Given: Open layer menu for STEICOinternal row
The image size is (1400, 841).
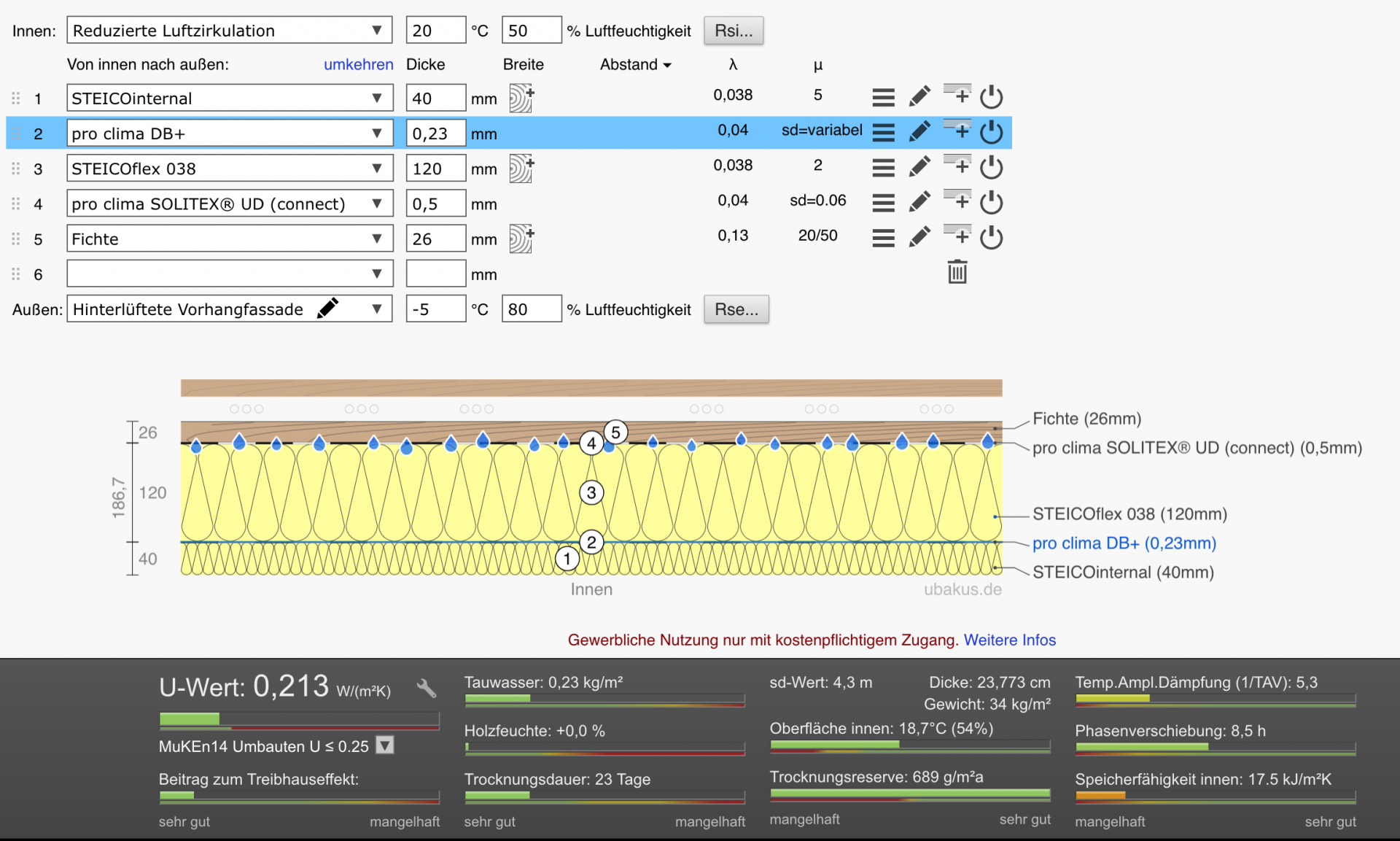Looking at the screenshot, I should [x=883, y=97].
